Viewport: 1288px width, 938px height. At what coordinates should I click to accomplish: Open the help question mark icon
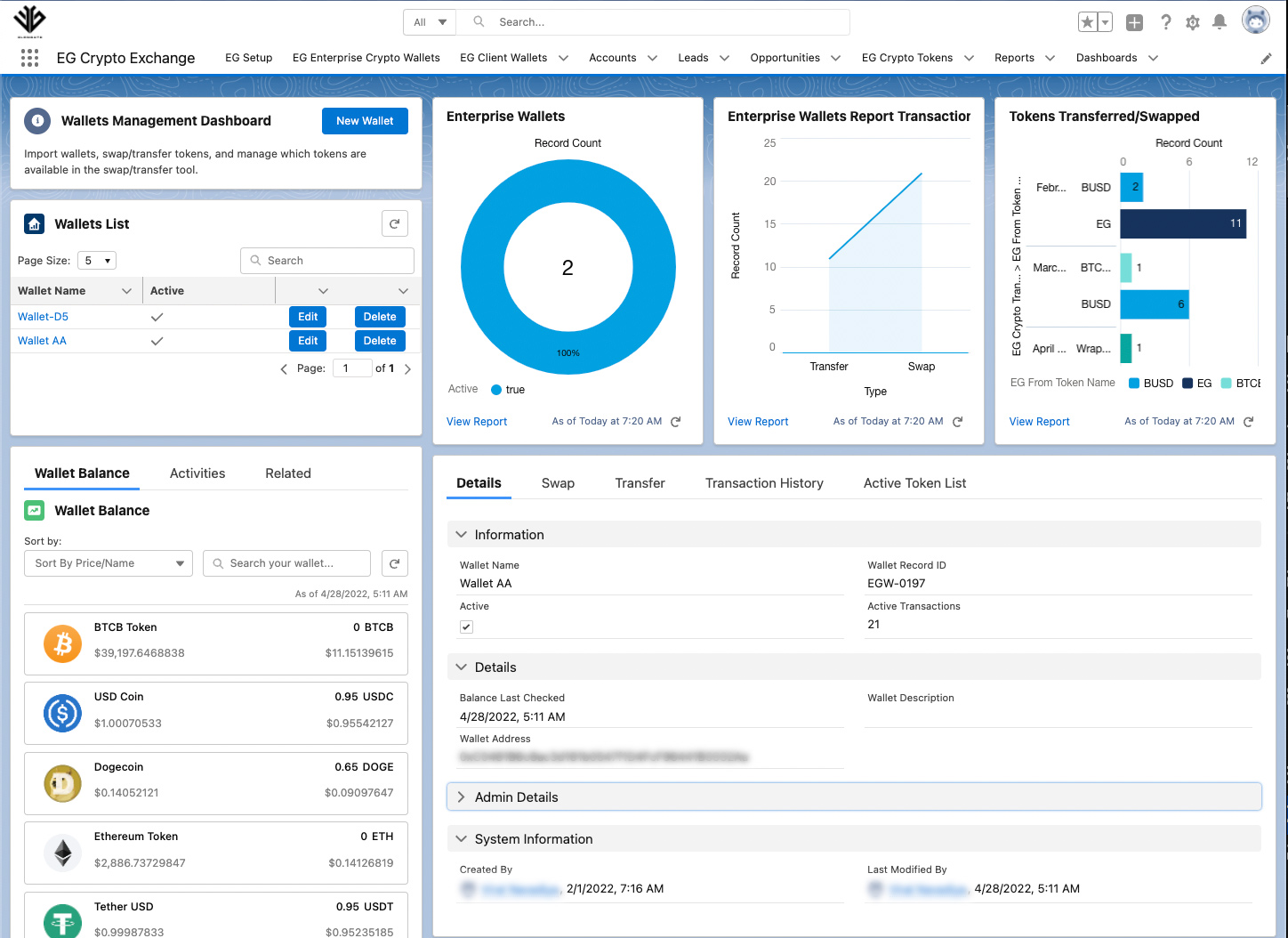(x=1165, y=22)
